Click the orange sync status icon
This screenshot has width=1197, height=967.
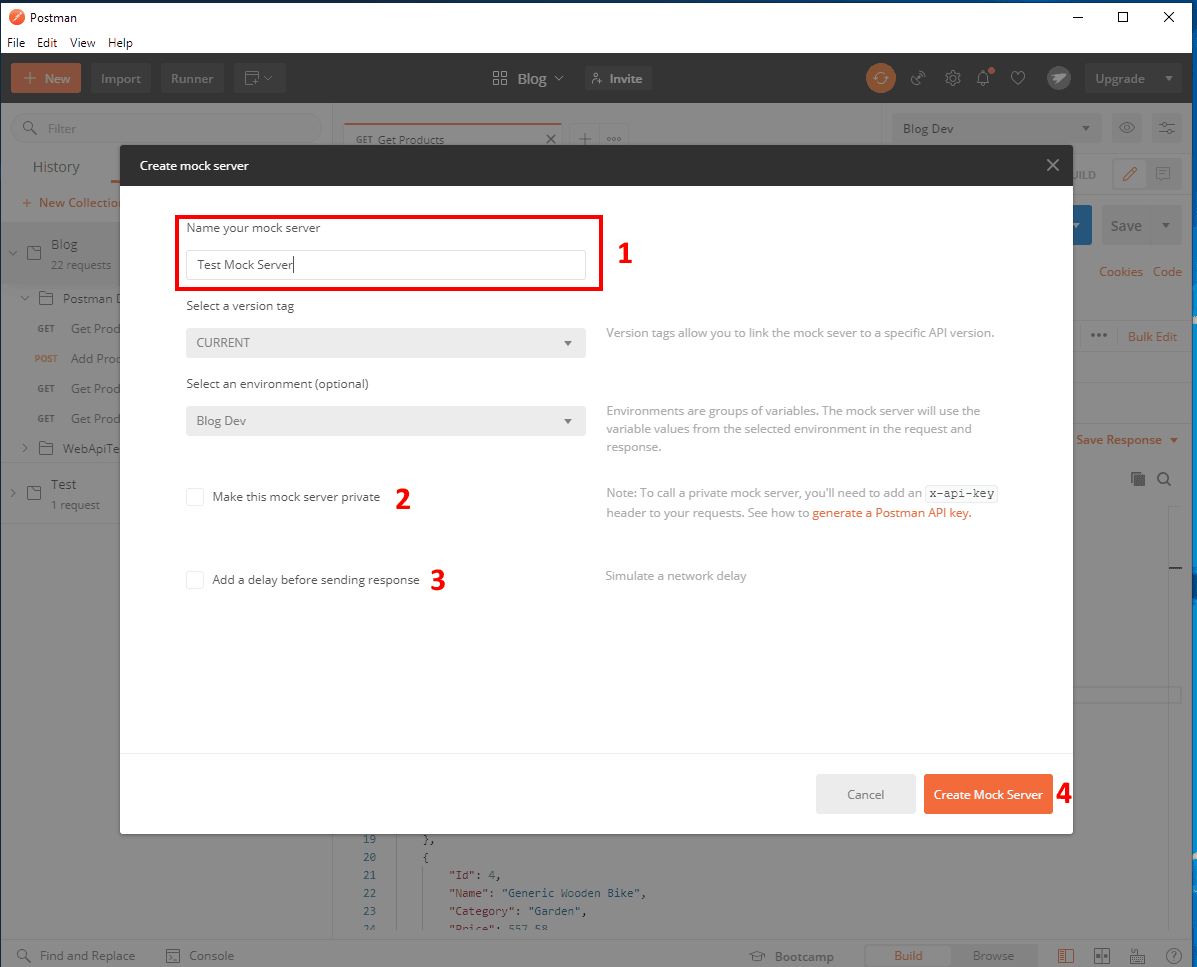pos(880,78)
